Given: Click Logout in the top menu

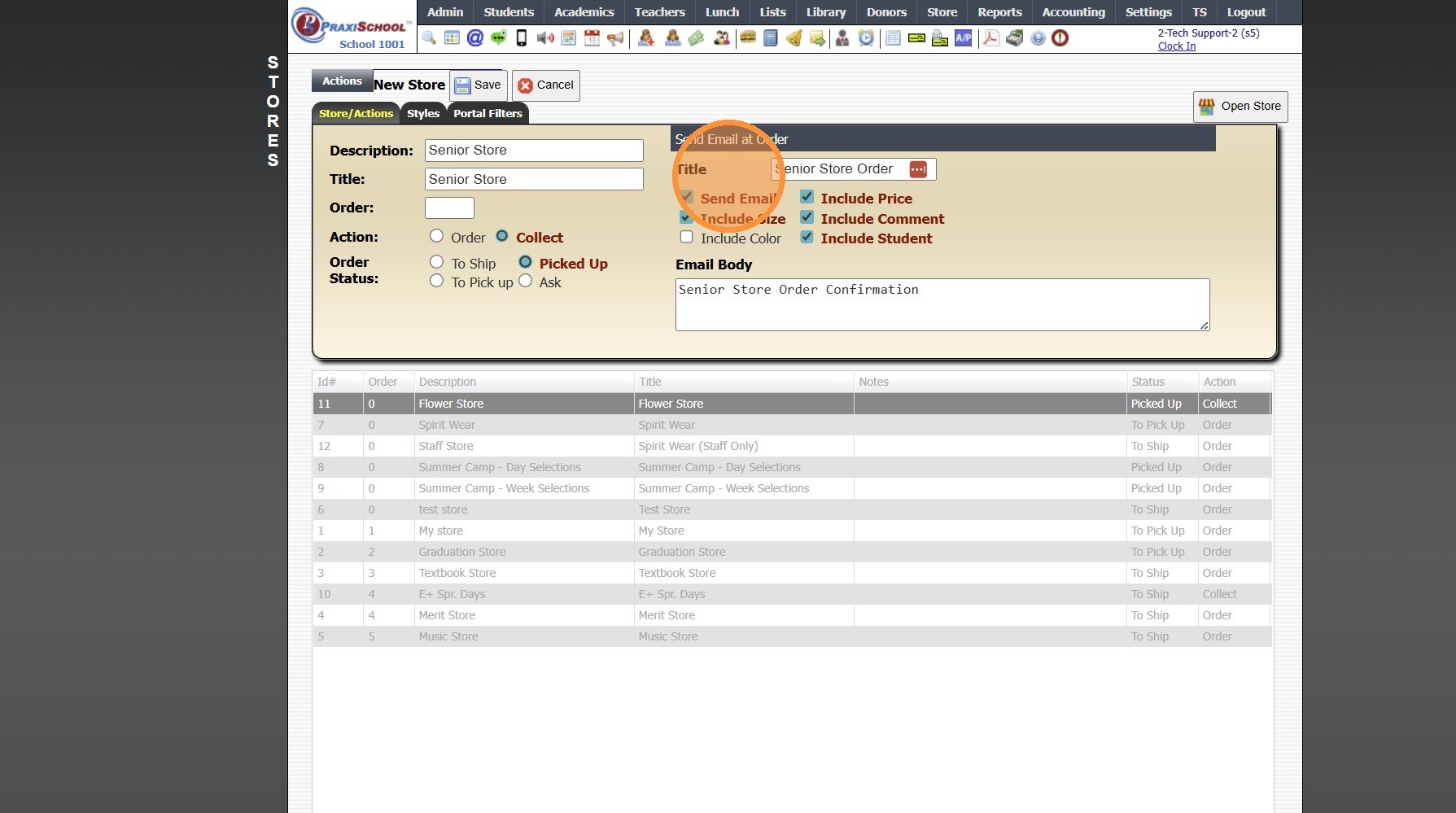Looking at the screenshot, I should click(1246, 12).
